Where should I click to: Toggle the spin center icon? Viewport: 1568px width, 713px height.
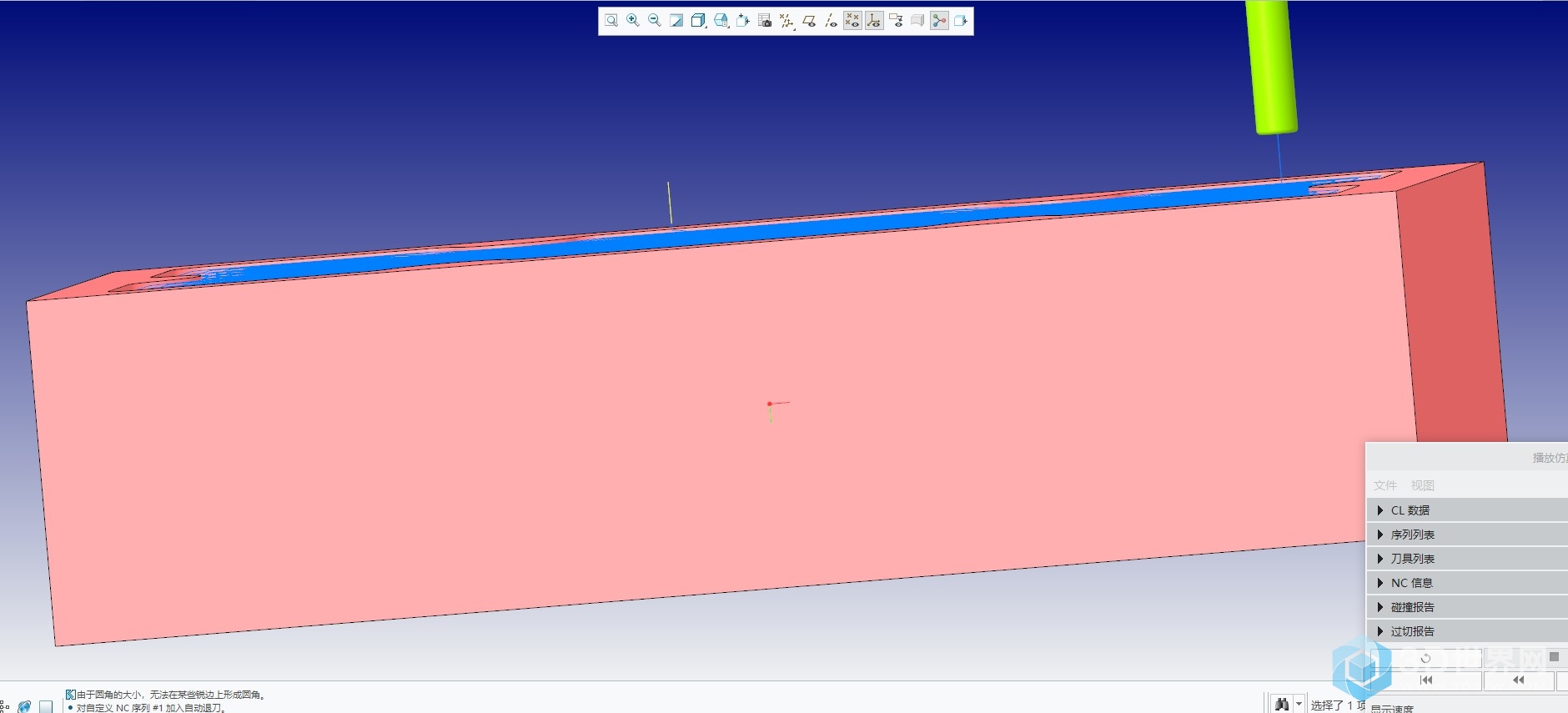pyautogui.click(x=939, y=21)
